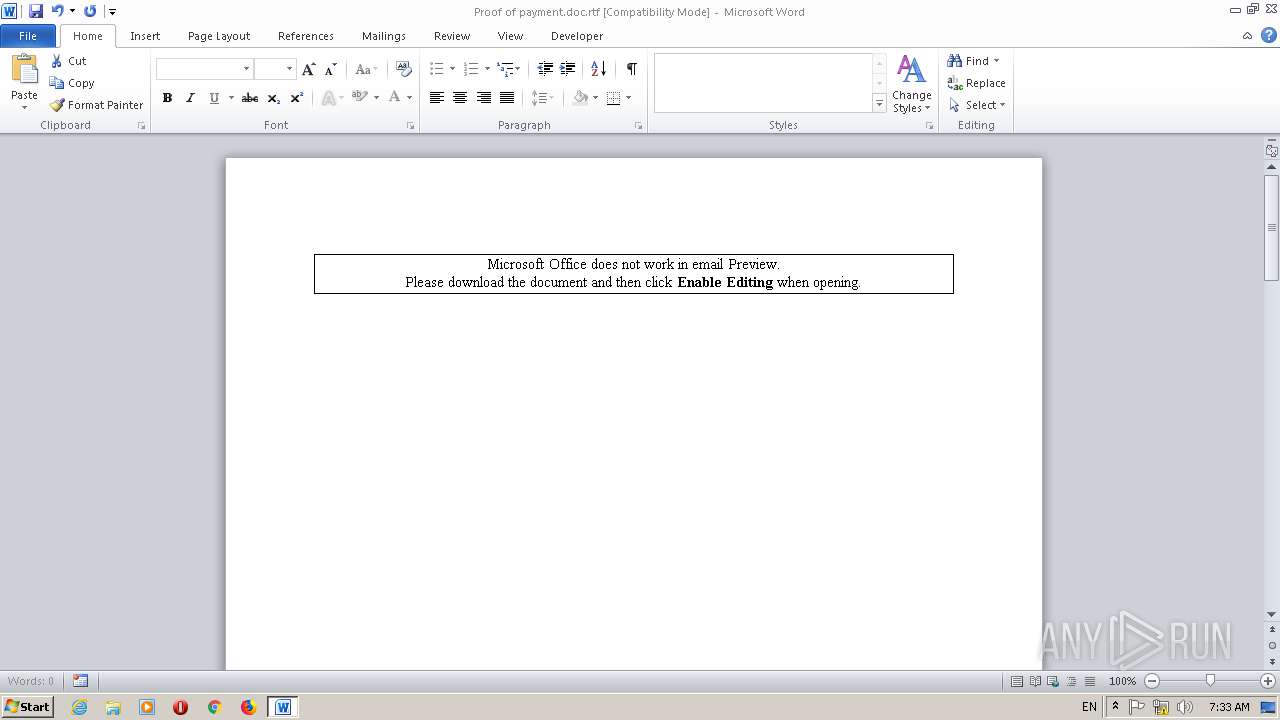The width and height of the screenshot is (1280, 720).
Task: Save the document from Quick Access
Action: coord(36,11)
